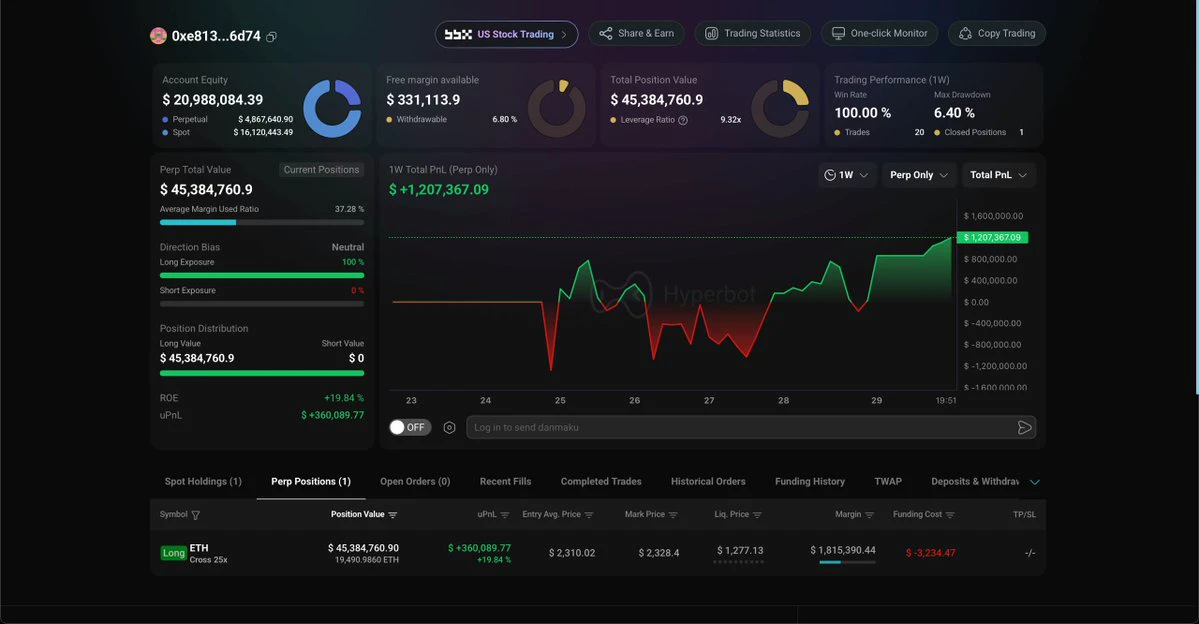Open the Perp Only dropdown
This screenshot has height=624, width=1199.
tap(918, 175)
